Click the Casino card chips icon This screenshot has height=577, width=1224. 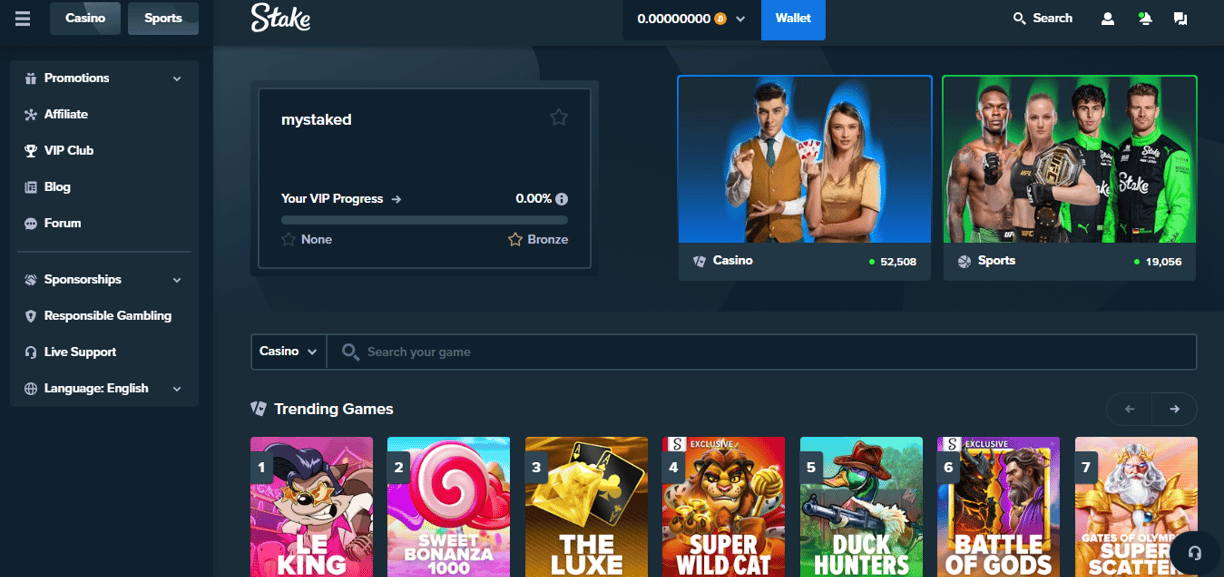tap(699, 261)
